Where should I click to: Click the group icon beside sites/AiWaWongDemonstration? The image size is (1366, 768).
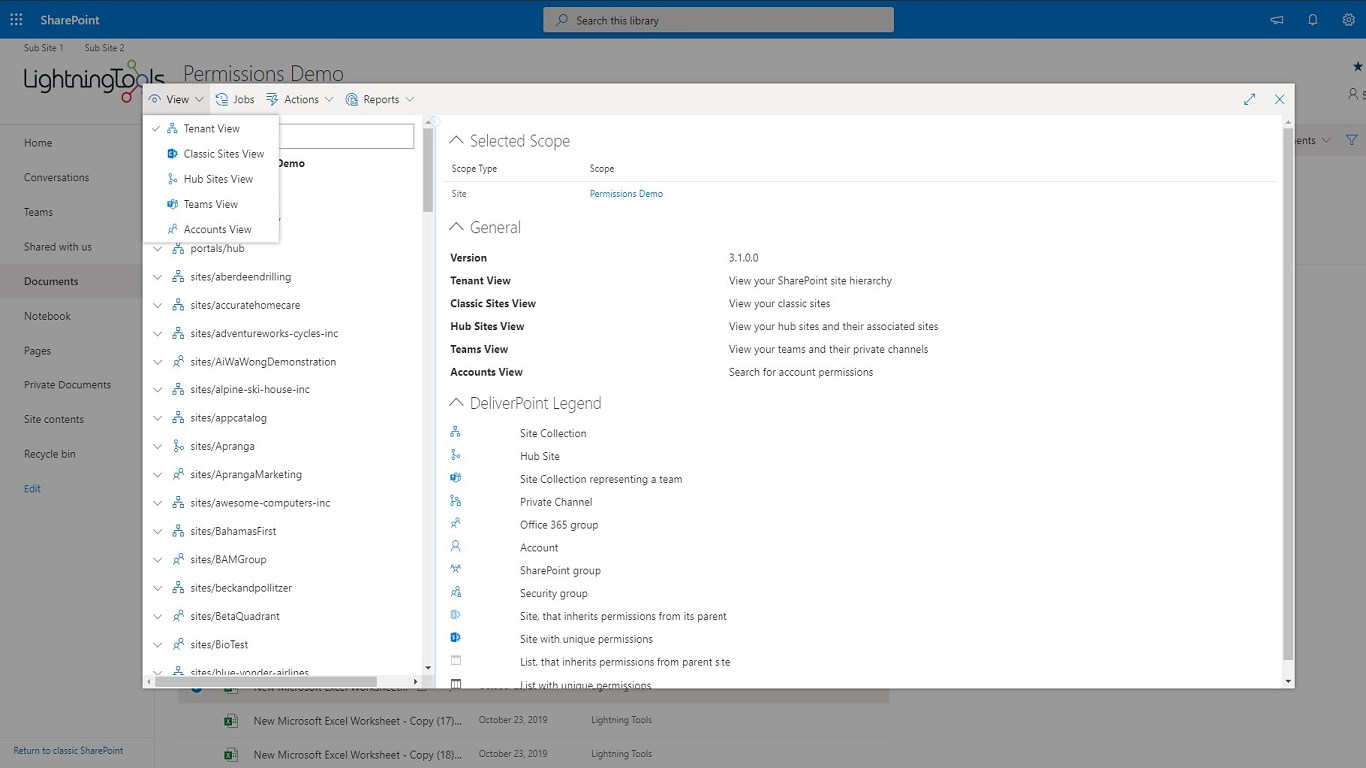coord(178,362)
